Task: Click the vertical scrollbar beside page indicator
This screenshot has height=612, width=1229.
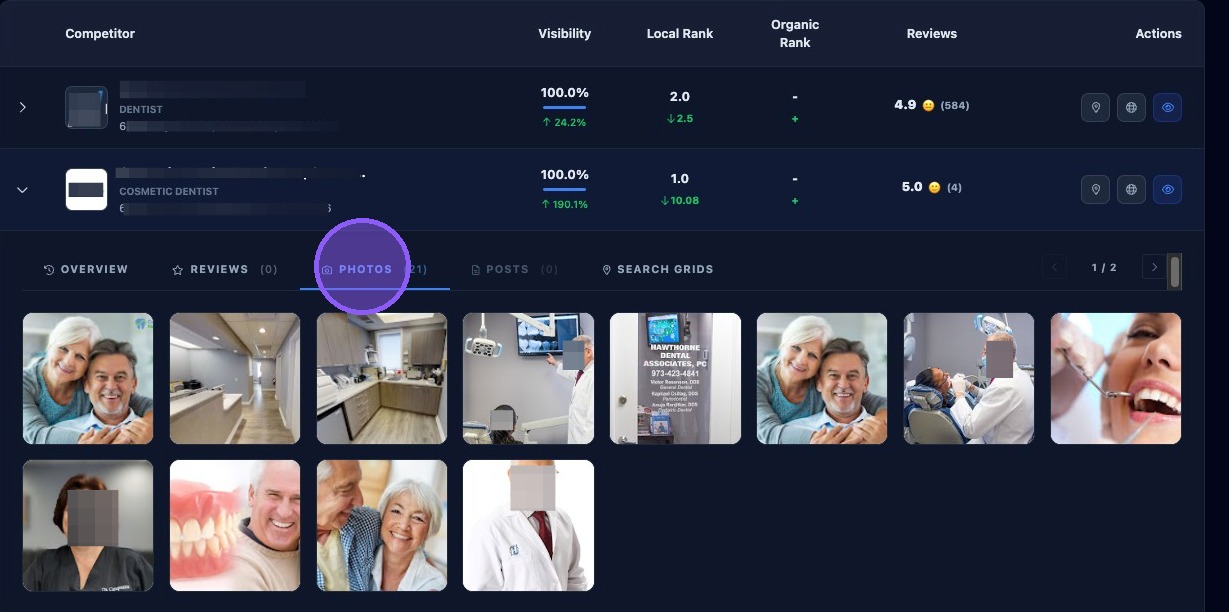Action: [1175, 271]
